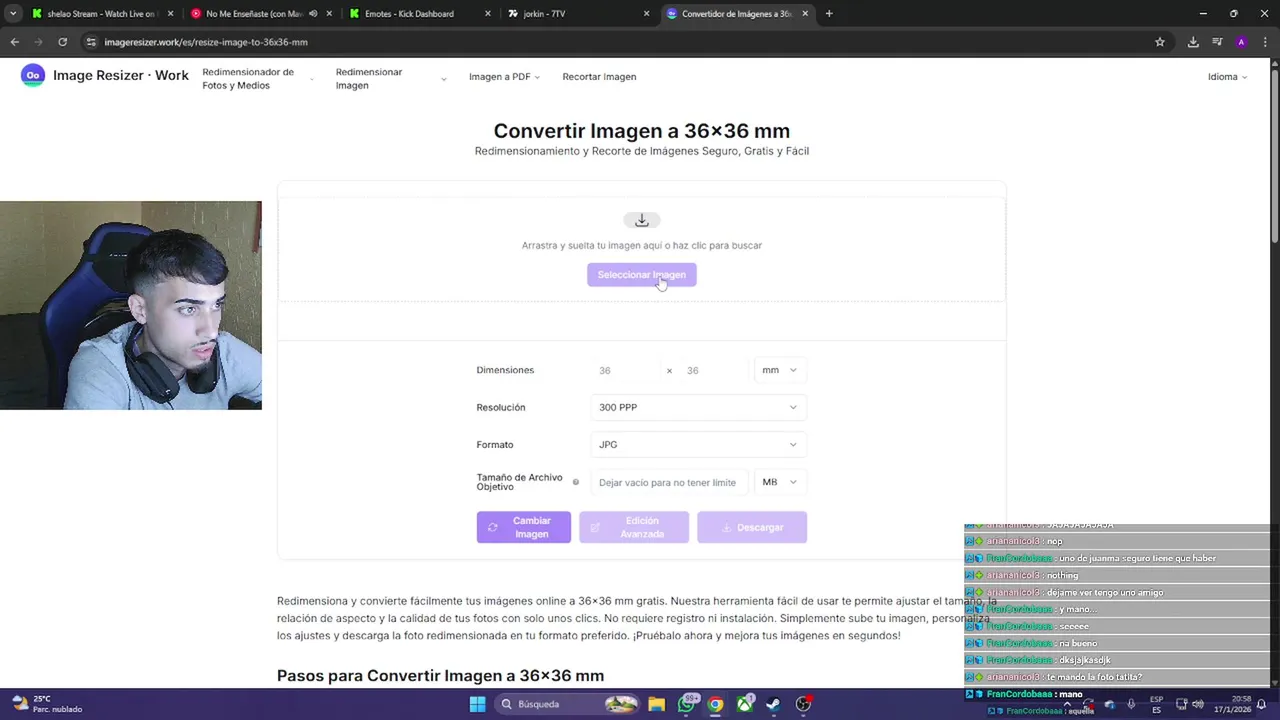This screenshot has width=1280, height=720.
Task: Click the Cambiar Imagen button
Action: coord(523,527)
